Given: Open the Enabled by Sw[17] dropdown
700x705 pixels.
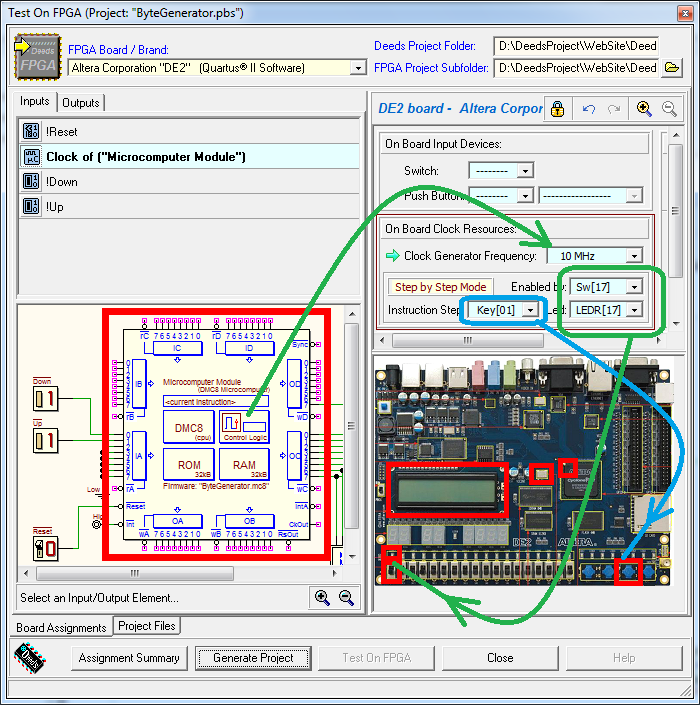Looking at the screenshot, I should click(x=634, y=287).
